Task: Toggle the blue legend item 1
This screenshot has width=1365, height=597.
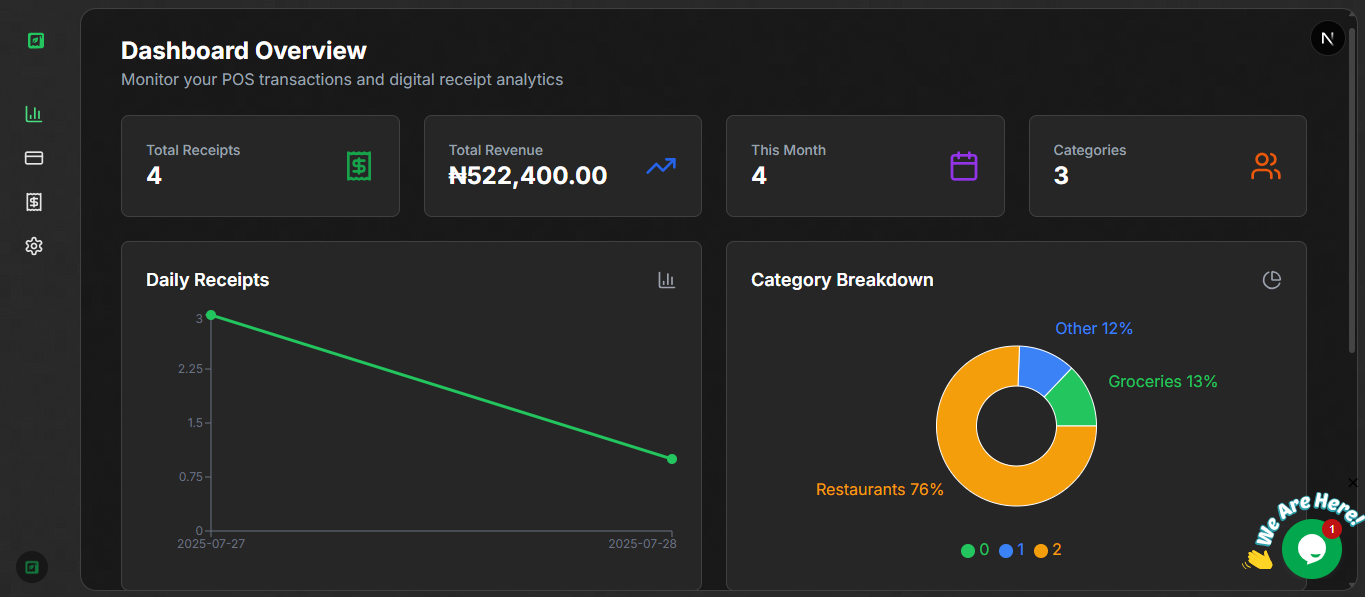Action: pos(1012,550)
